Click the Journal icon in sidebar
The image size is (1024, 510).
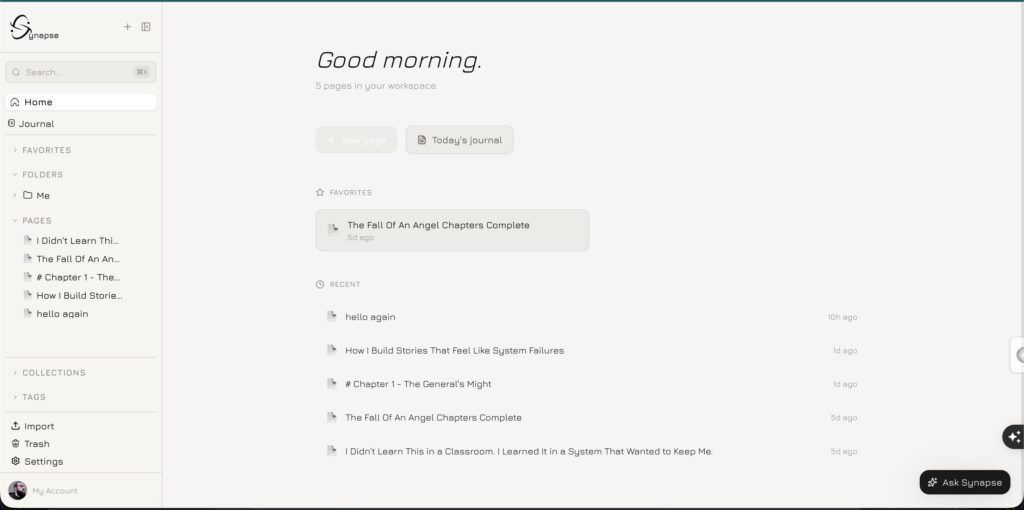pos(11,123)
